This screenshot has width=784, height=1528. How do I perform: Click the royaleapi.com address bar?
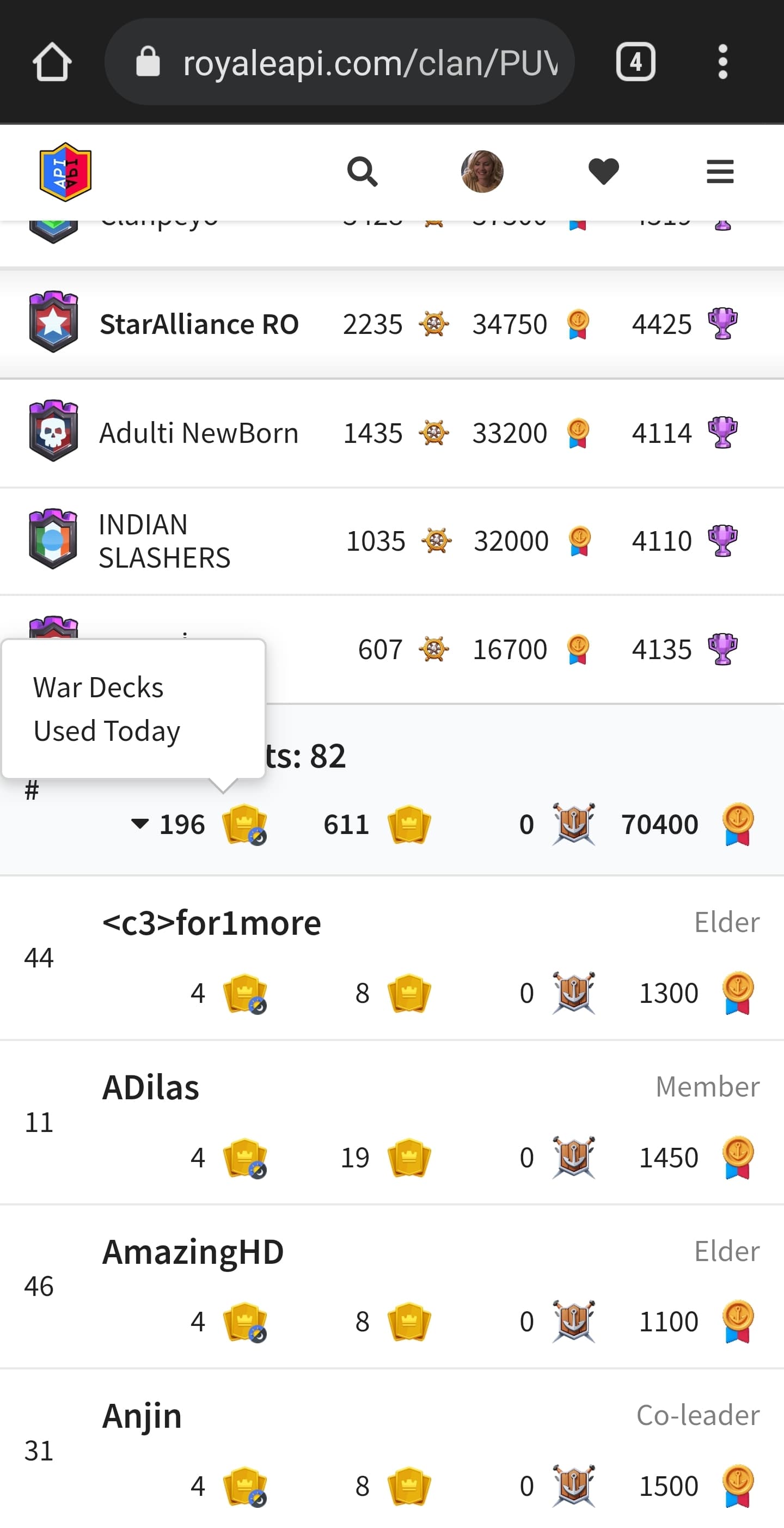pyautogui.click(x=339, y=62)
